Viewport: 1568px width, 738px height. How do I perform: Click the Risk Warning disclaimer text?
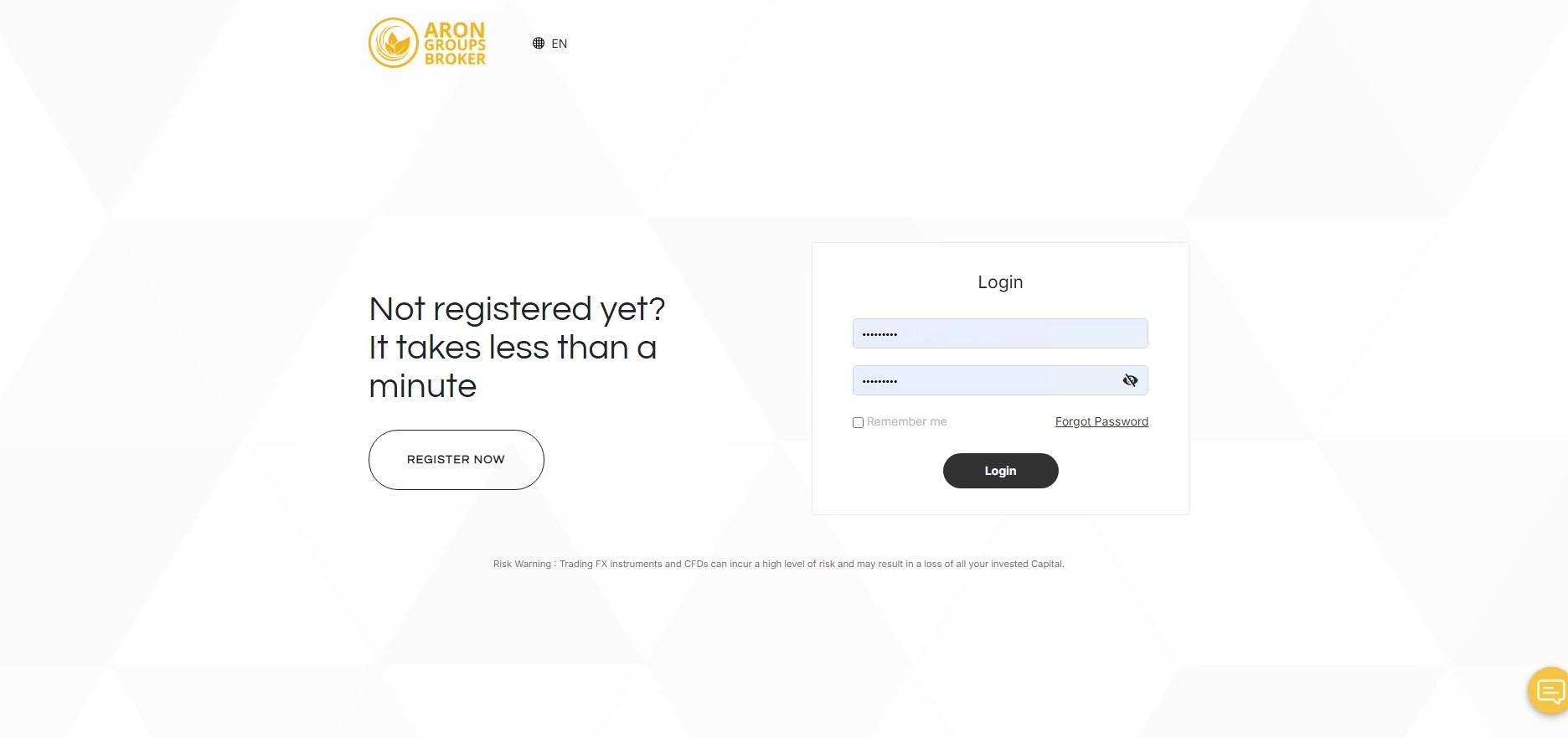[x=779, y=564]
